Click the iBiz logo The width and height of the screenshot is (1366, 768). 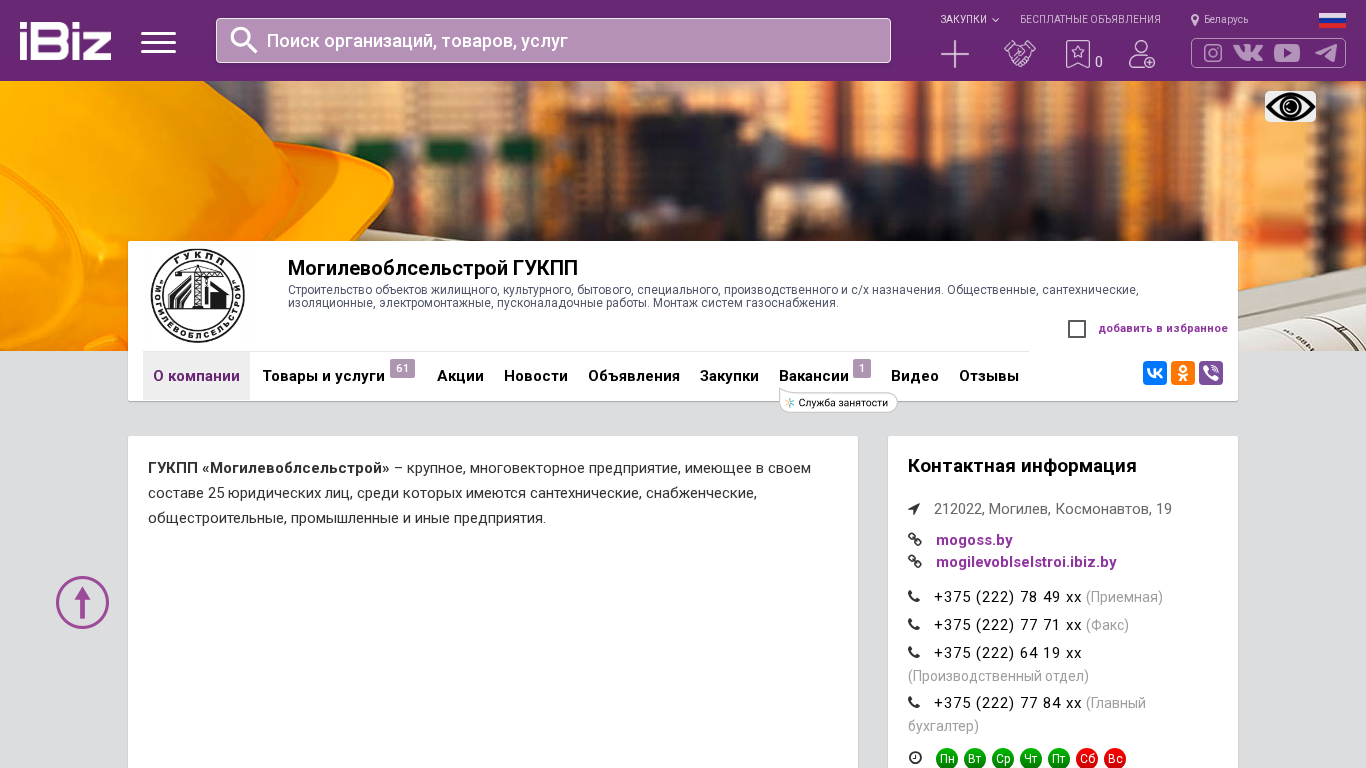pyautogui.click(x=65, y=41)
